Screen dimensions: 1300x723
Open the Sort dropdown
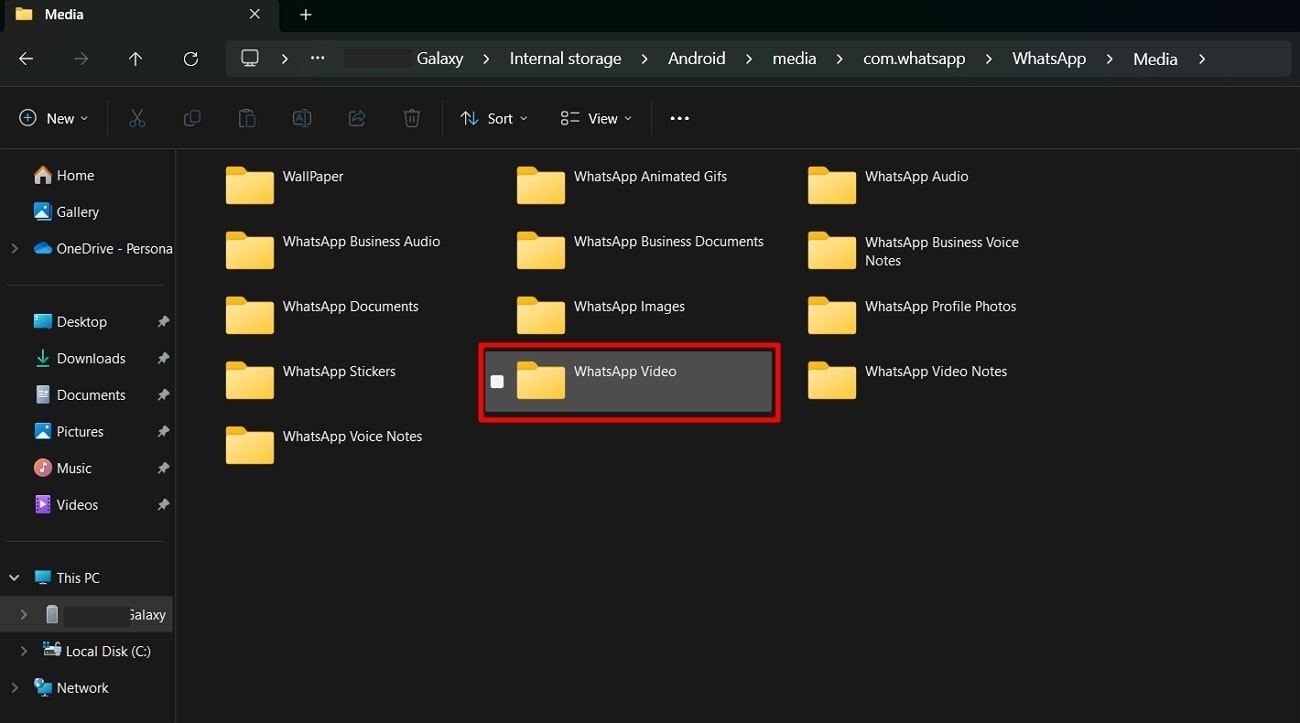point(493,118)
